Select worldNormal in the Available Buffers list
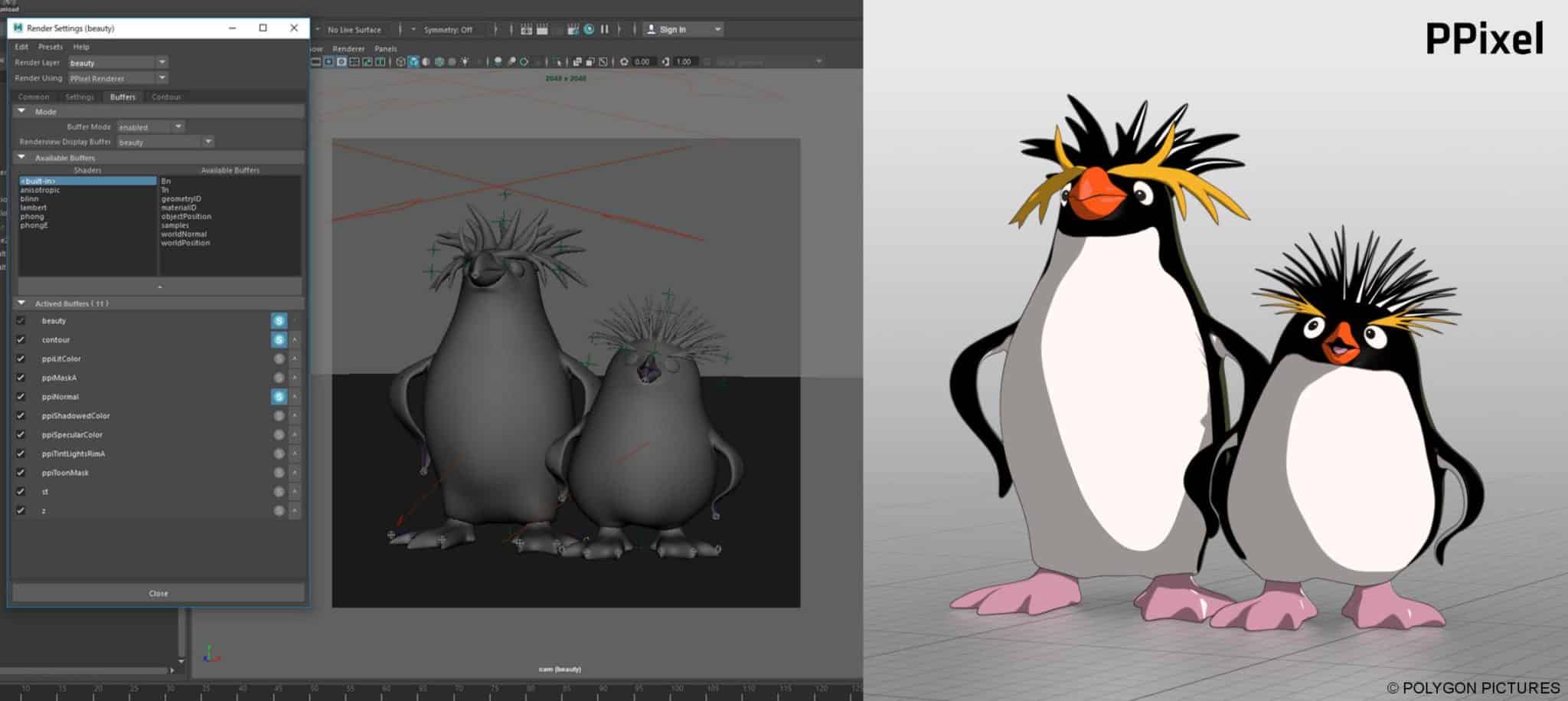Viewport: 1568px width, 701px height. pyautogui.click(x=184, y=234)
